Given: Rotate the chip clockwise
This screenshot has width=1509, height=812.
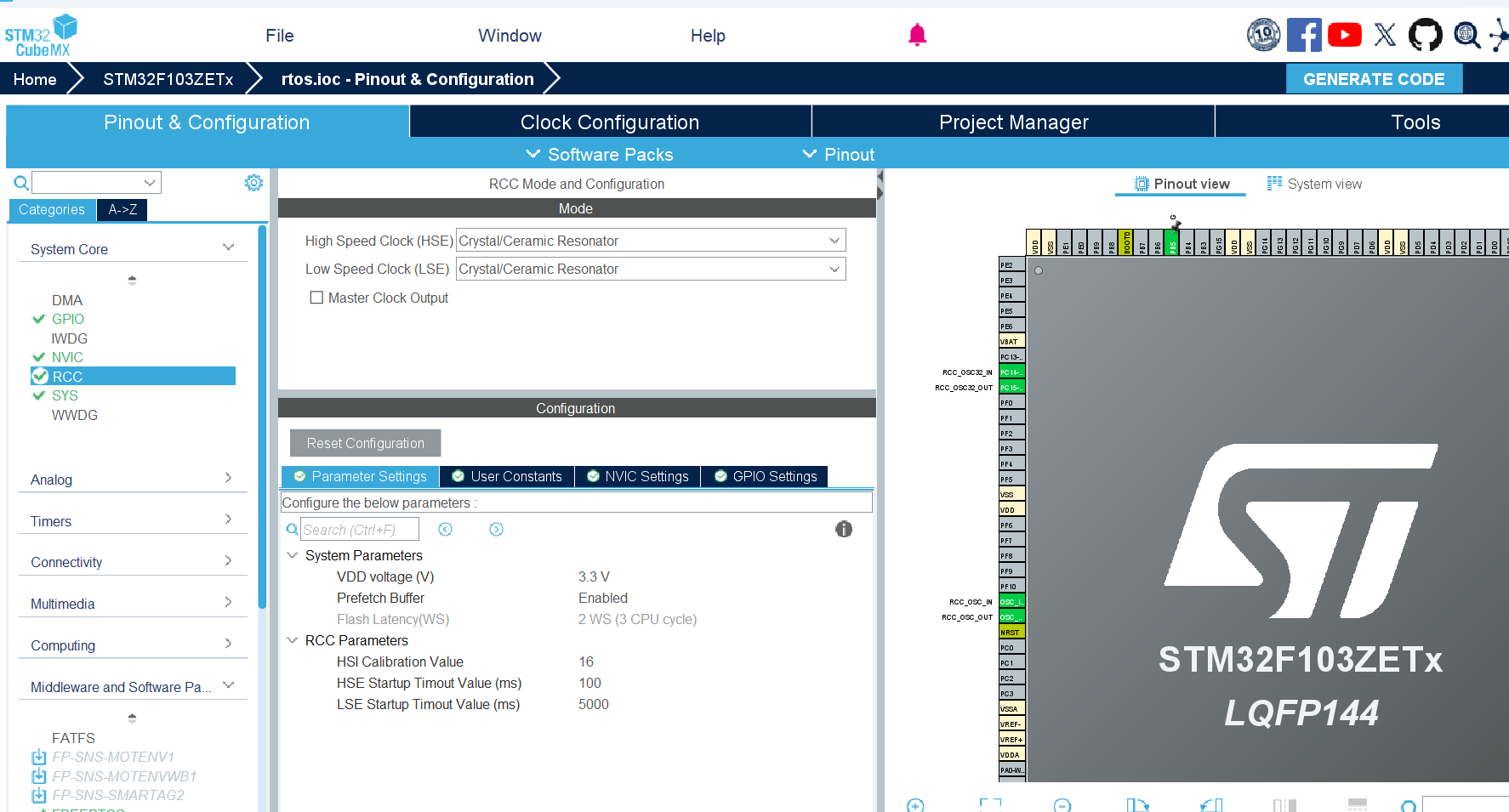Looking at the screenshot, I should click(1137, 805).
